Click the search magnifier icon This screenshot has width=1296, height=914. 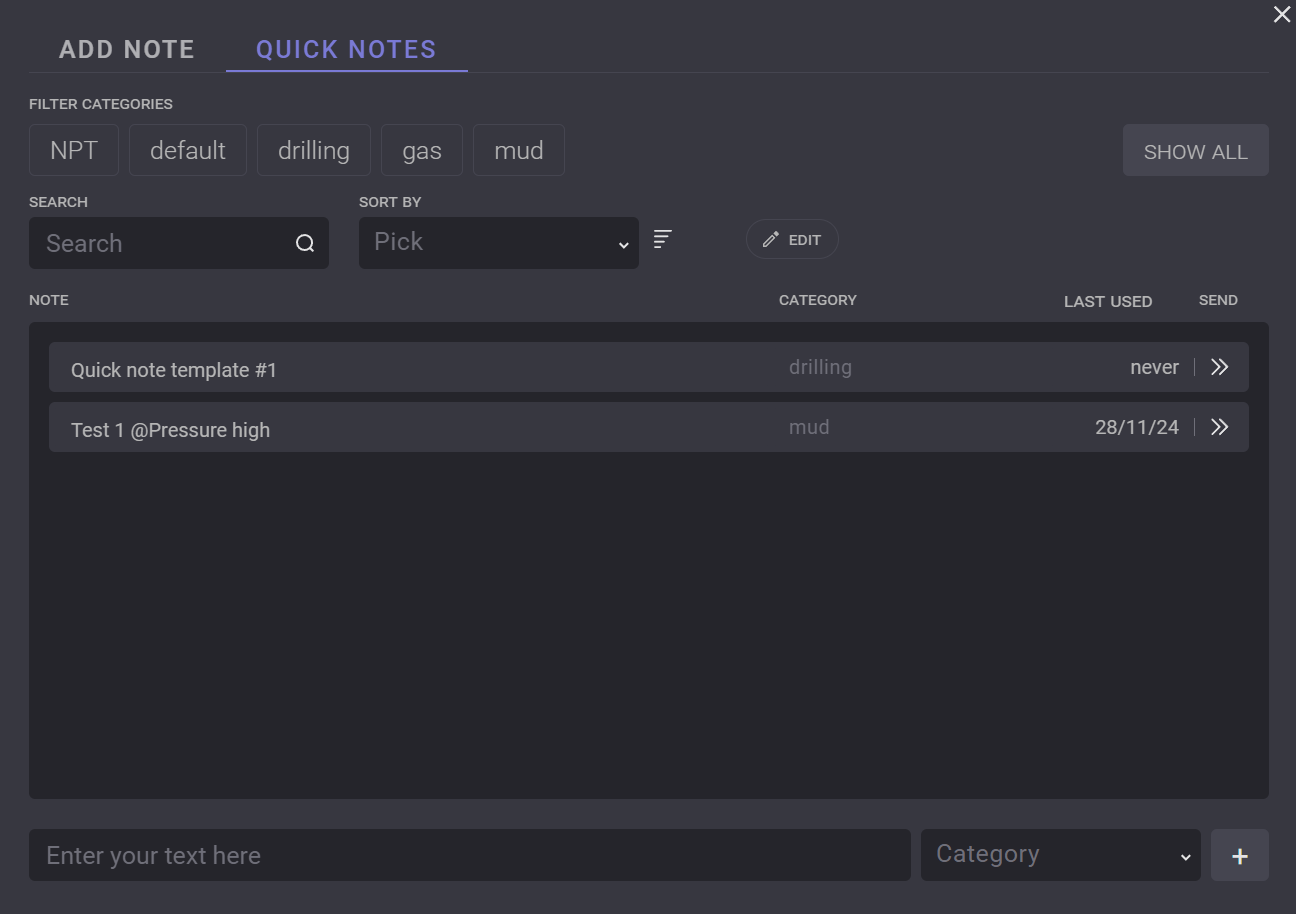coord(305,243)
